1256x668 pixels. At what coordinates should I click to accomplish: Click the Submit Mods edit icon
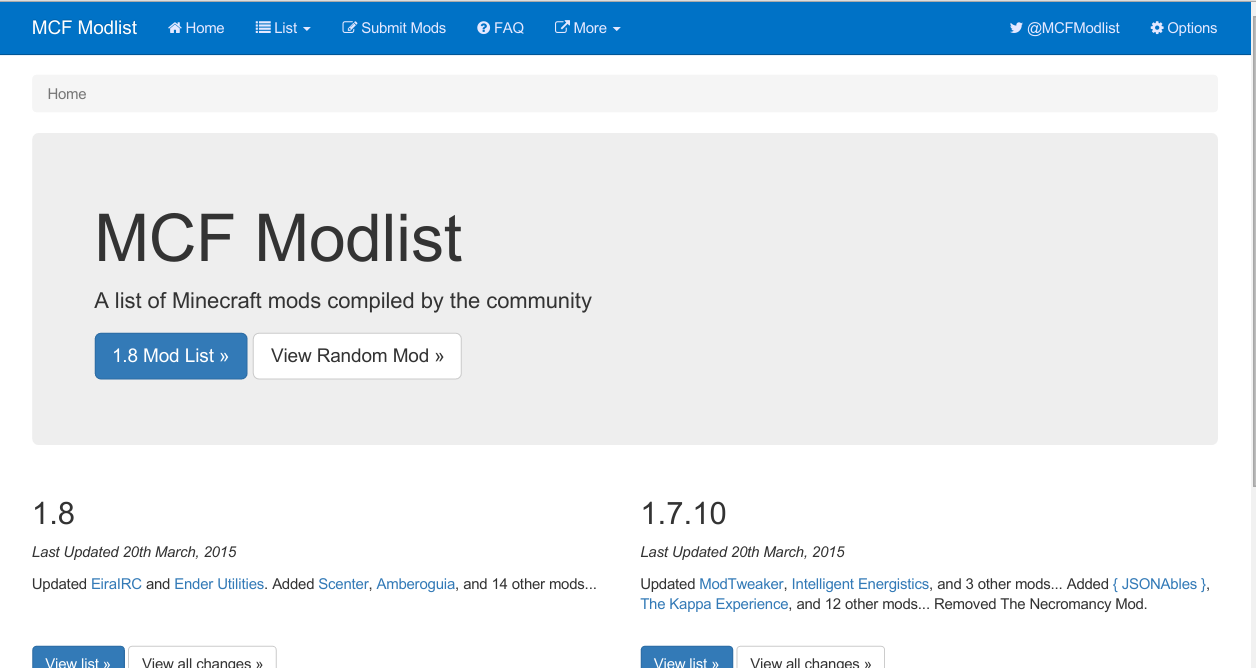pyautogui.click(x=349, y=28)
